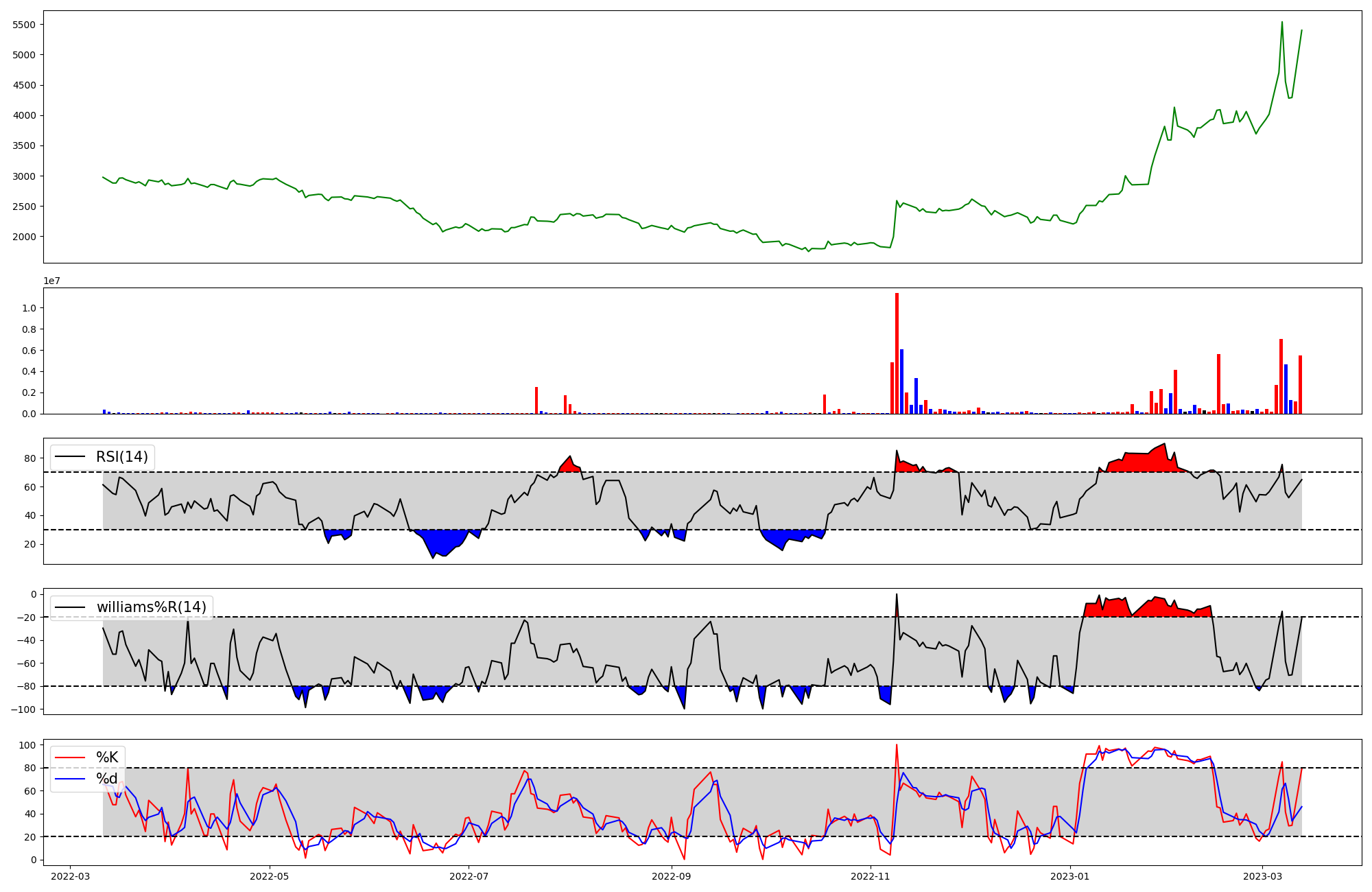Click the -100 Williams %R axis label

[23, 709]
